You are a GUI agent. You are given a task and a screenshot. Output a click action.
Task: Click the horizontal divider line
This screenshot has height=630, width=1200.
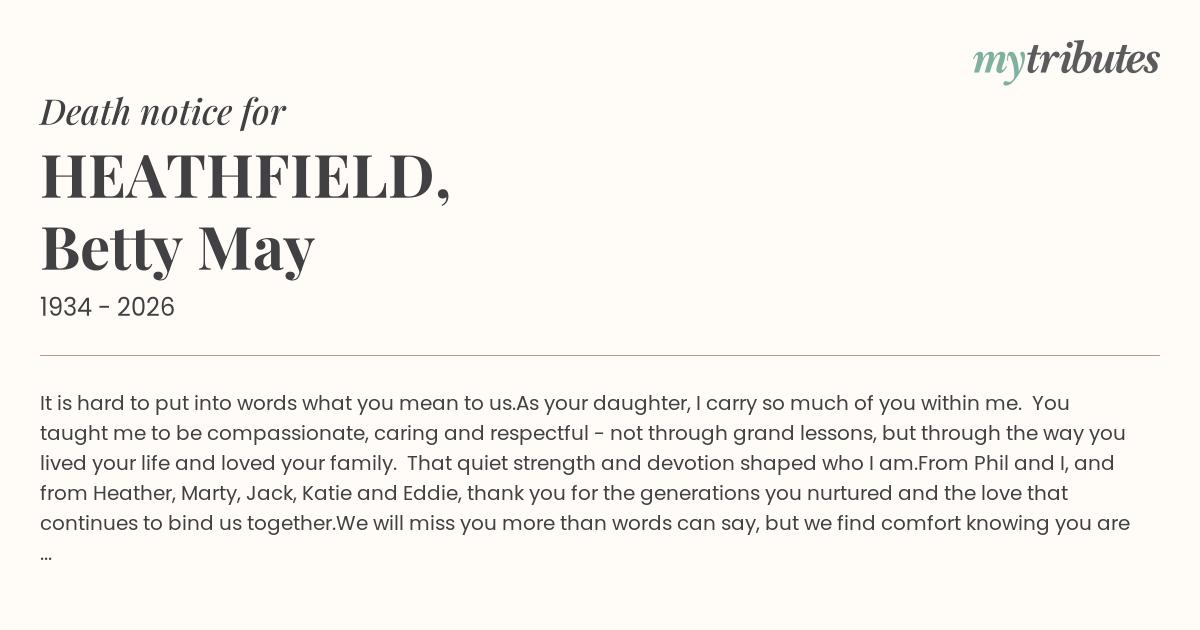tap(600, 355)
